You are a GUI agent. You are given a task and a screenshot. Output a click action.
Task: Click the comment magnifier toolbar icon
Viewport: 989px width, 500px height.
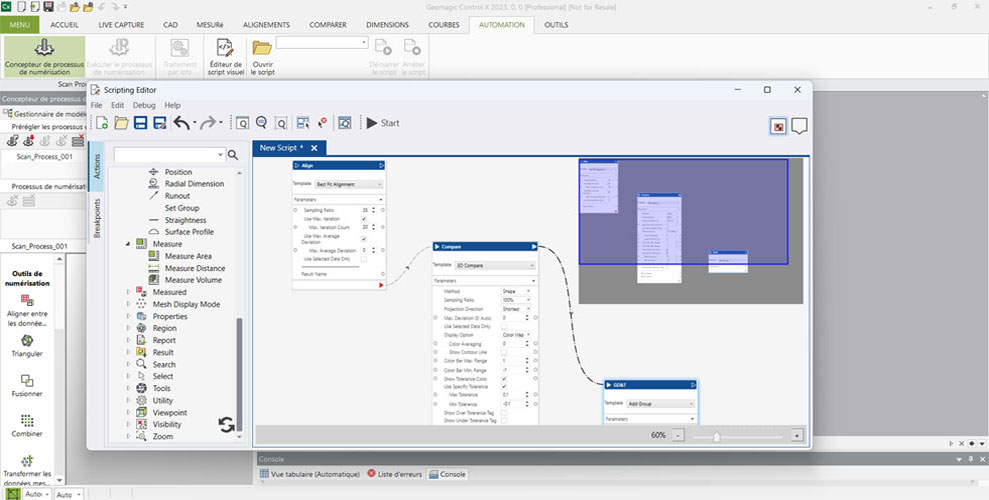point(261,123)
